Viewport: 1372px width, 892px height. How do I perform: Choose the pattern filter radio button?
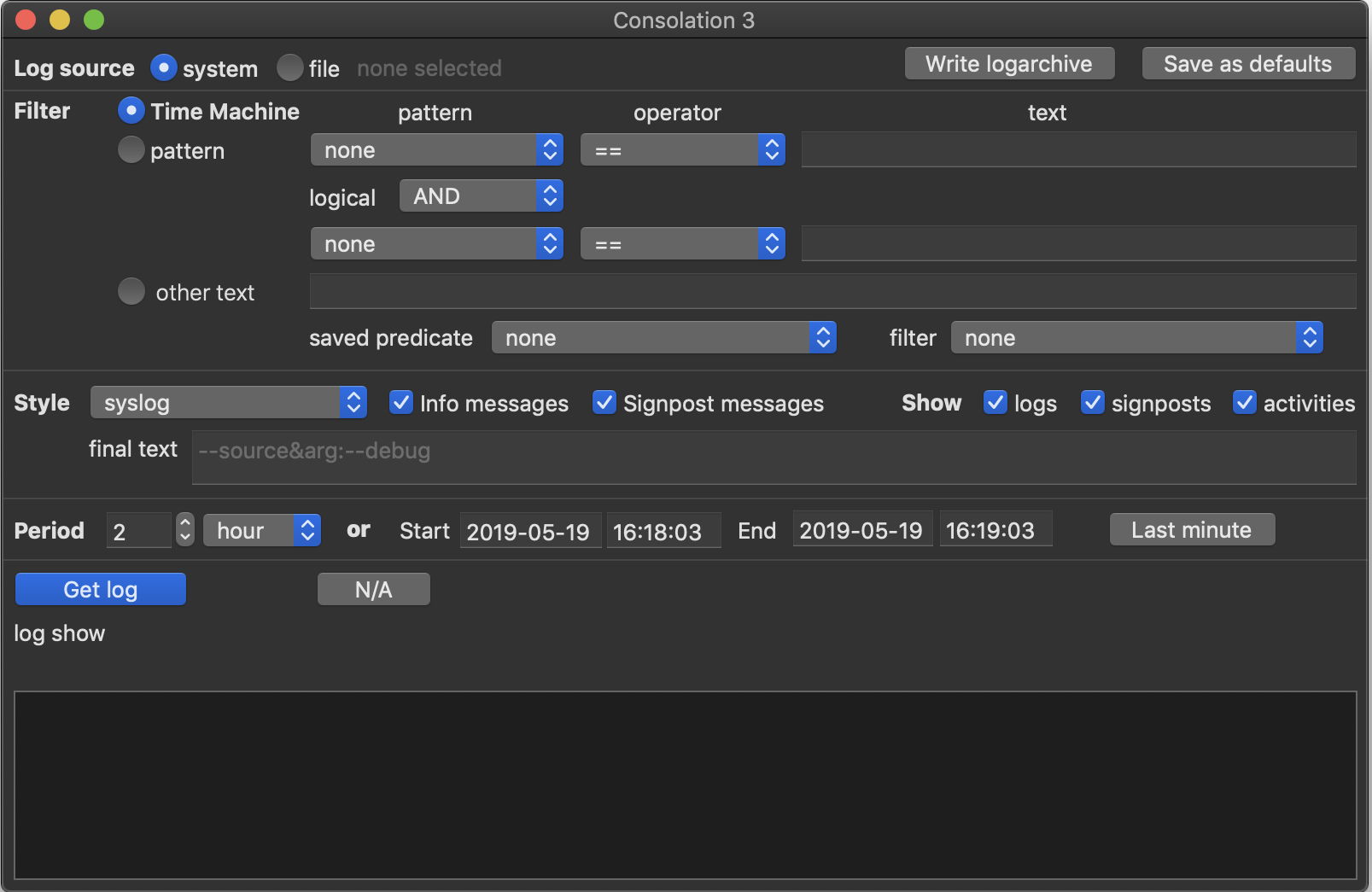pos(131,150)
